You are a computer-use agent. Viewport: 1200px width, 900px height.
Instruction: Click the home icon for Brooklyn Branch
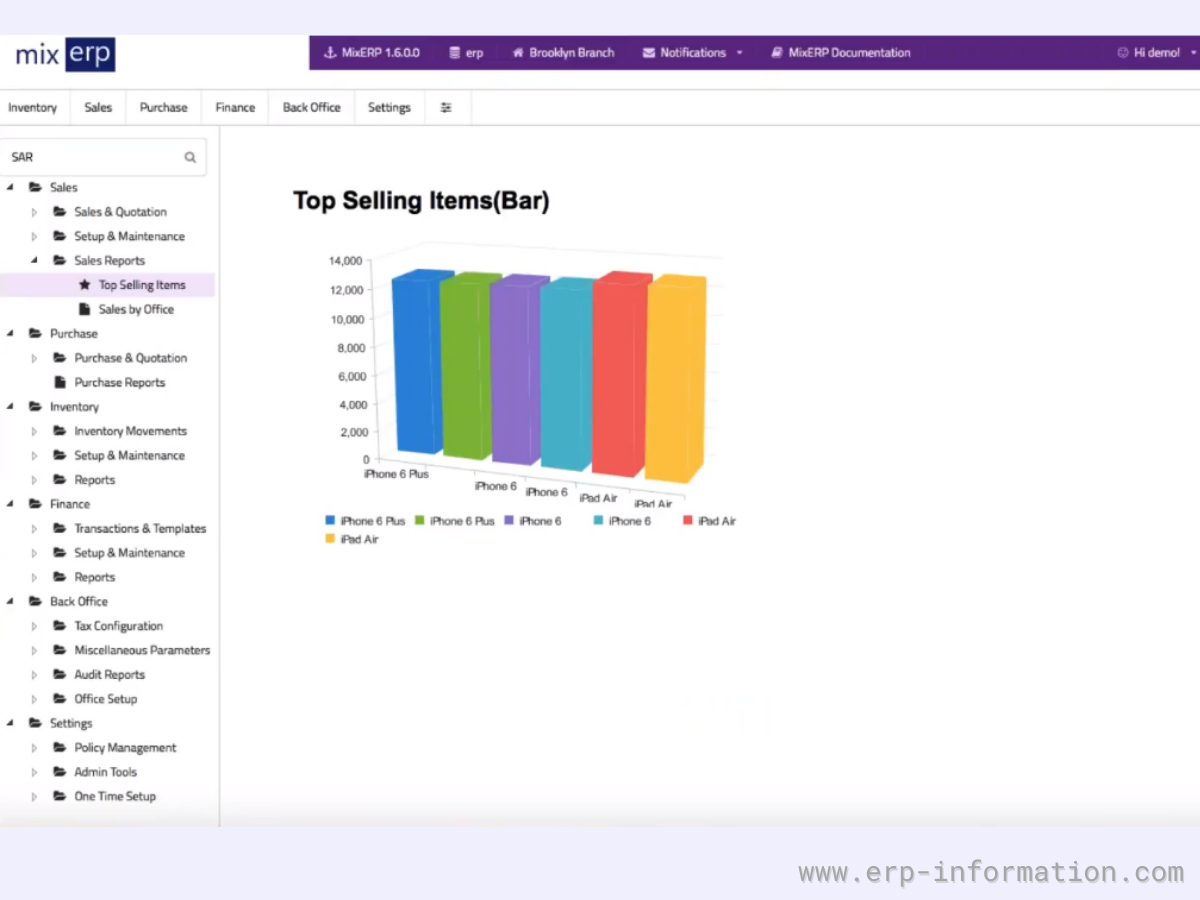pyautogui.click(x=518, y=53)
